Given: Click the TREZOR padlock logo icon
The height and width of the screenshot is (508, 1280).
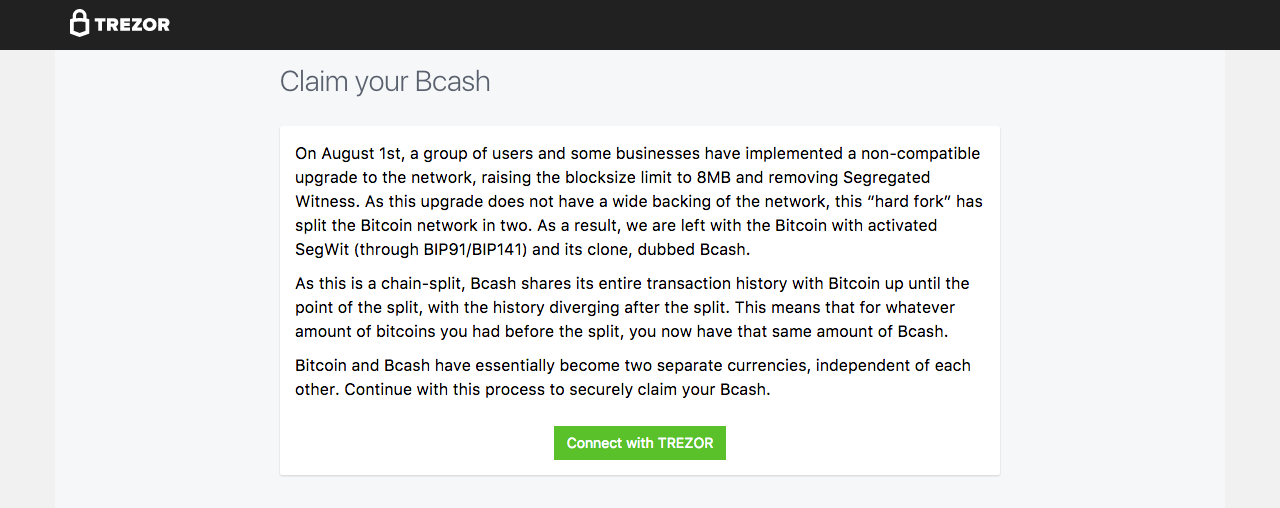Looking at the screenshot, I should pos(79,24).
